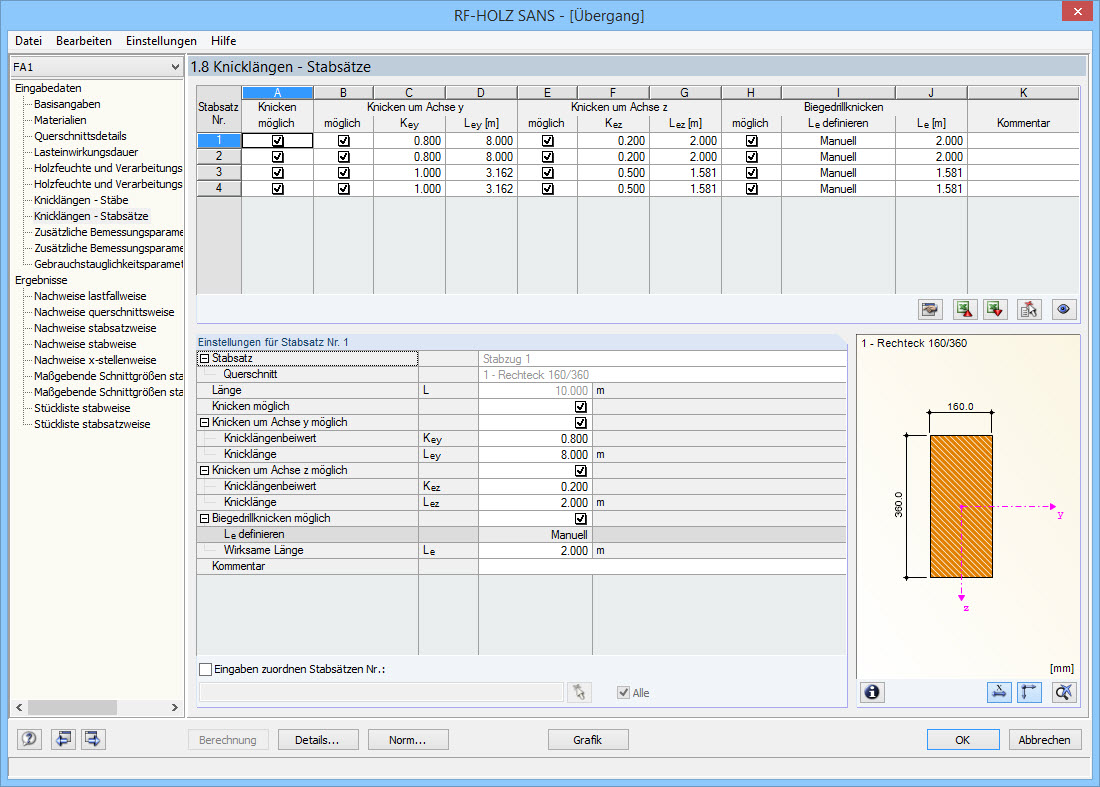This screenshot has width=1100, height=787.
Task: Open cross-section info with the 'i' icon
Action: click(873, 692)
